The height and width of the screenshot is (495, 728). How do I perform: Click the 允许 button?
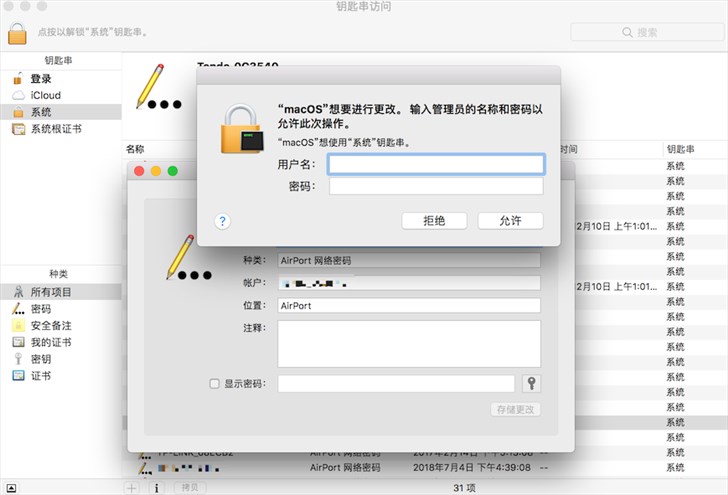pyautogui.click(x=510, y=221)
